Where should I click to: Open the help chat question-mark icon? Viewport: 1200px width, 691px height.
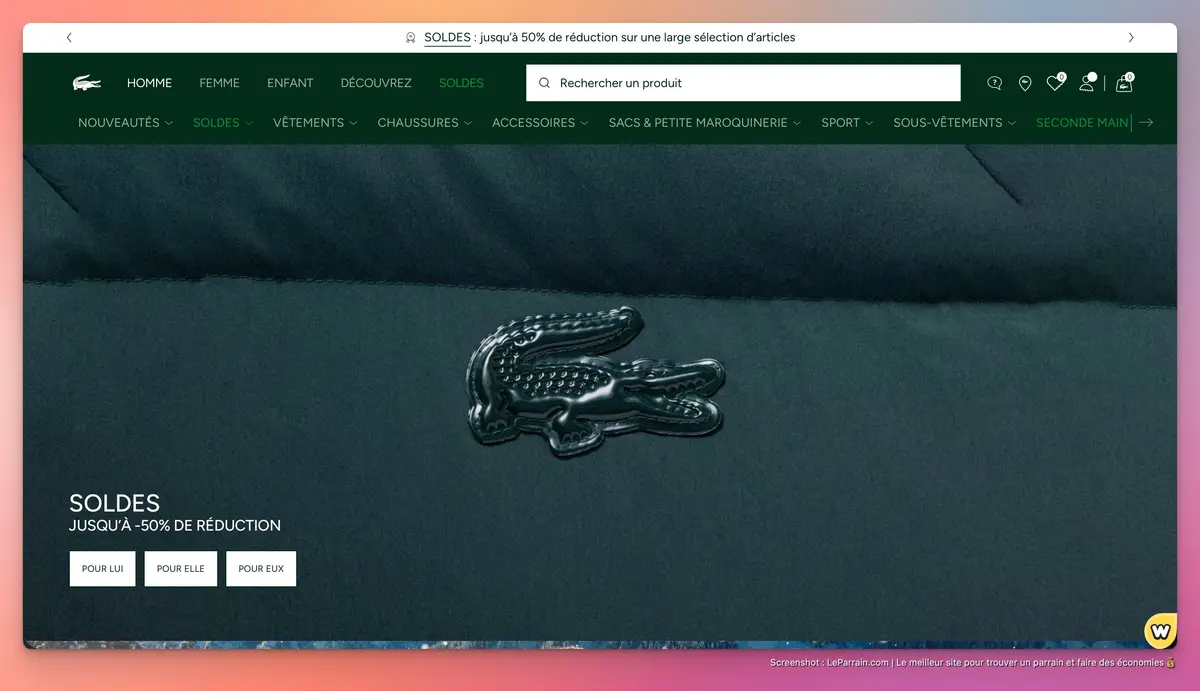coord(994,83)
